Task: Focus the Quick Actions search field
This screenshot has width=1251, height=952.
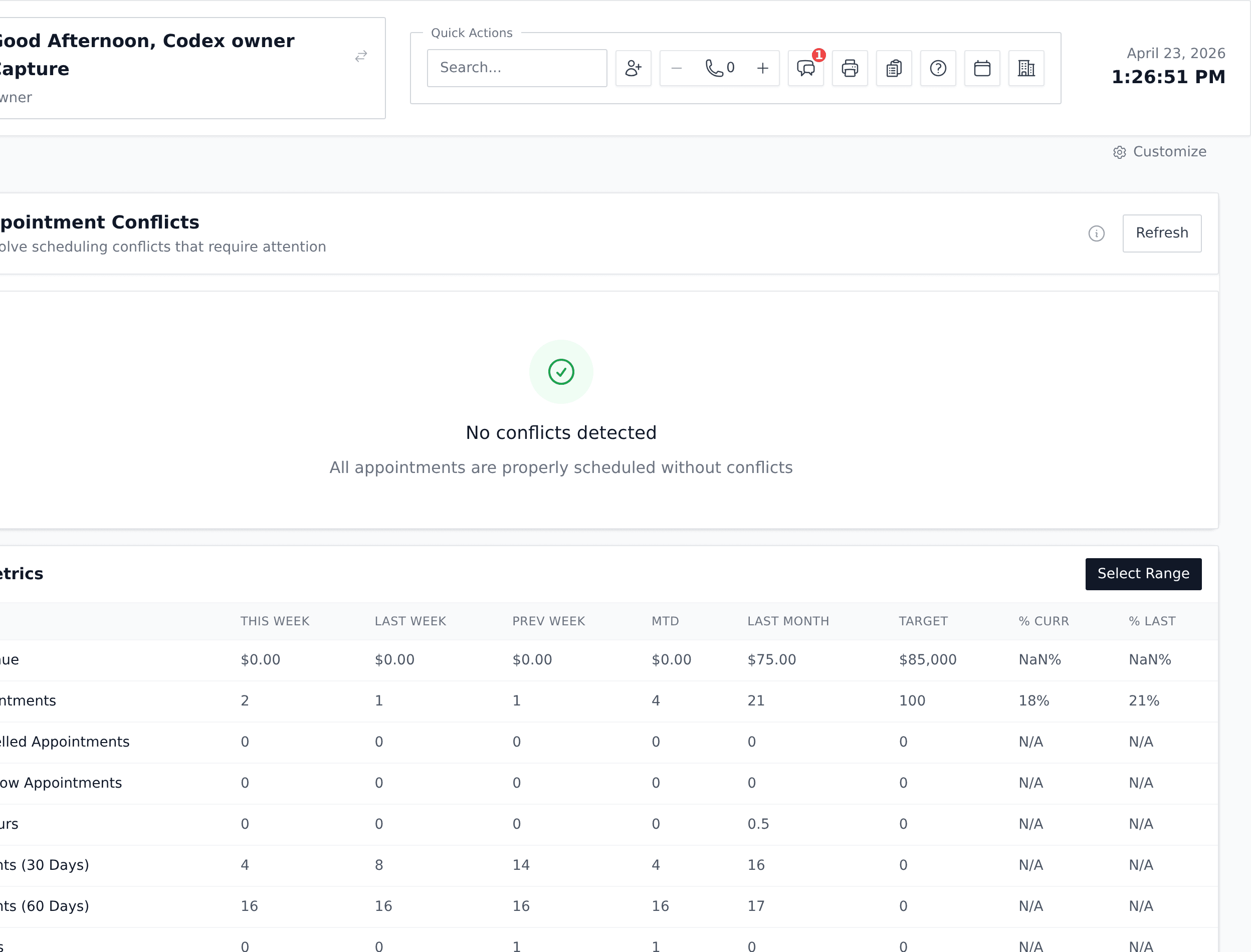Action: [x=517, y=68]
